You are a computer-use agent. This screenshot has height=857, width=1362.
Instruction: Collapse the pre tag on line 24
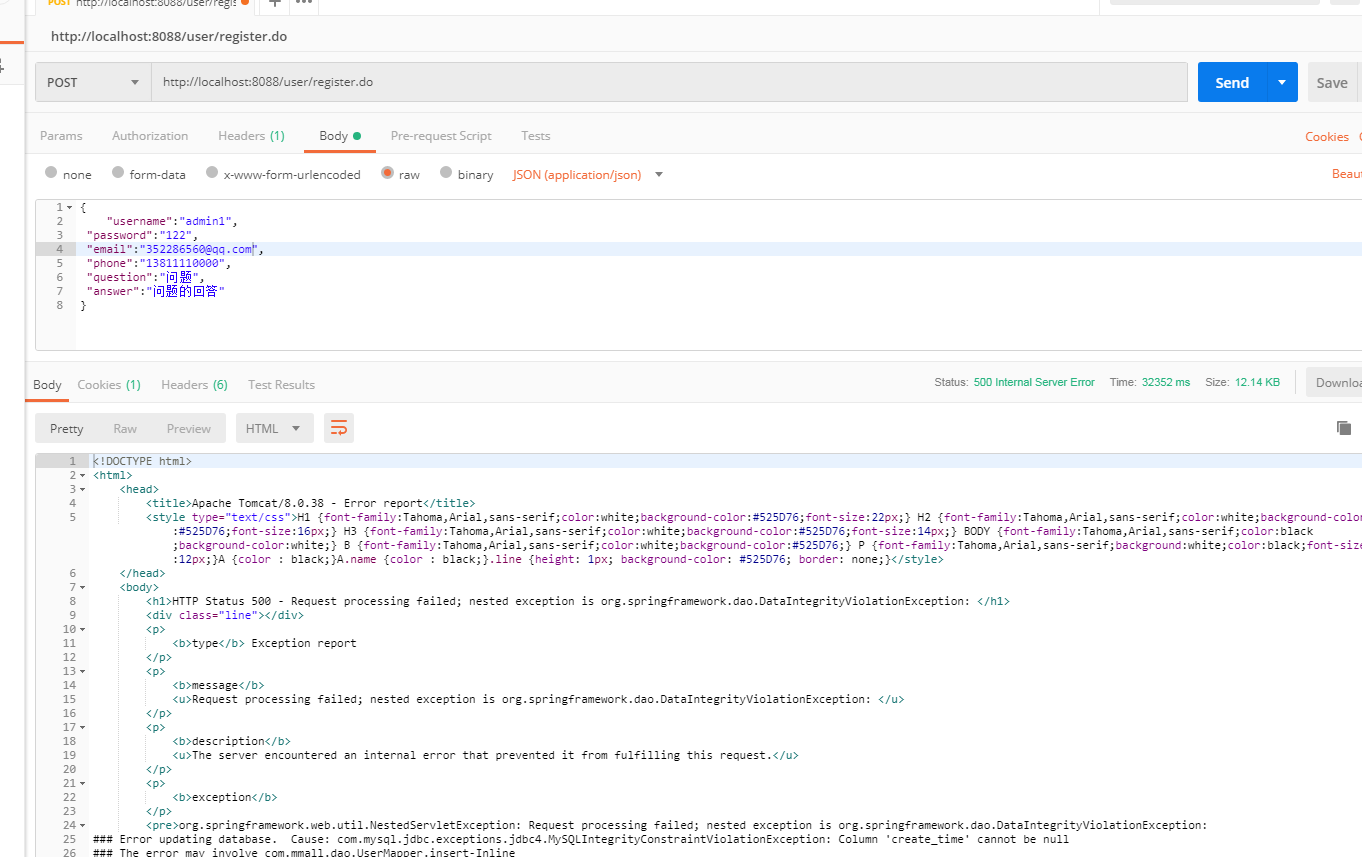(x=82, y=825)
